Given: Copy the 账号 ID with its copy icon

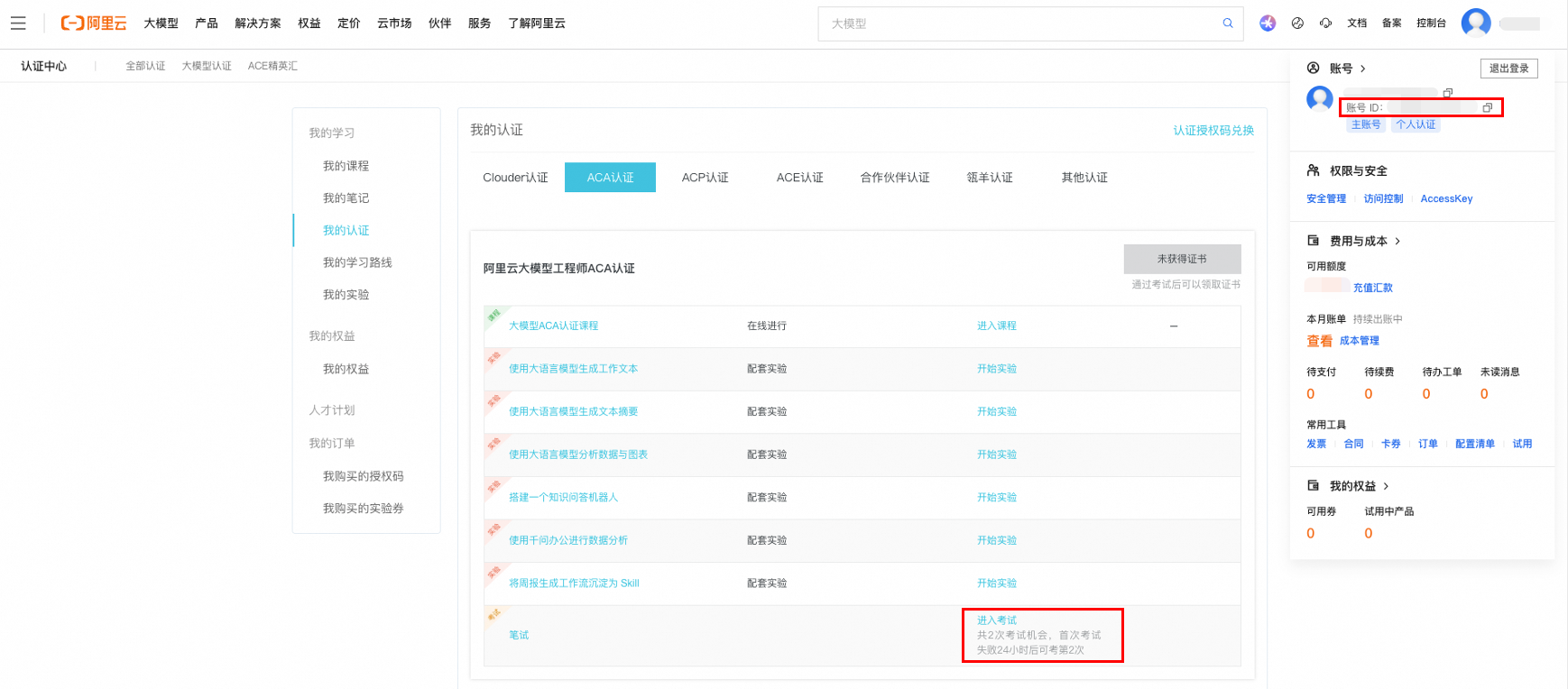Looking at the screenshot, I should (x=1488, y=107).
